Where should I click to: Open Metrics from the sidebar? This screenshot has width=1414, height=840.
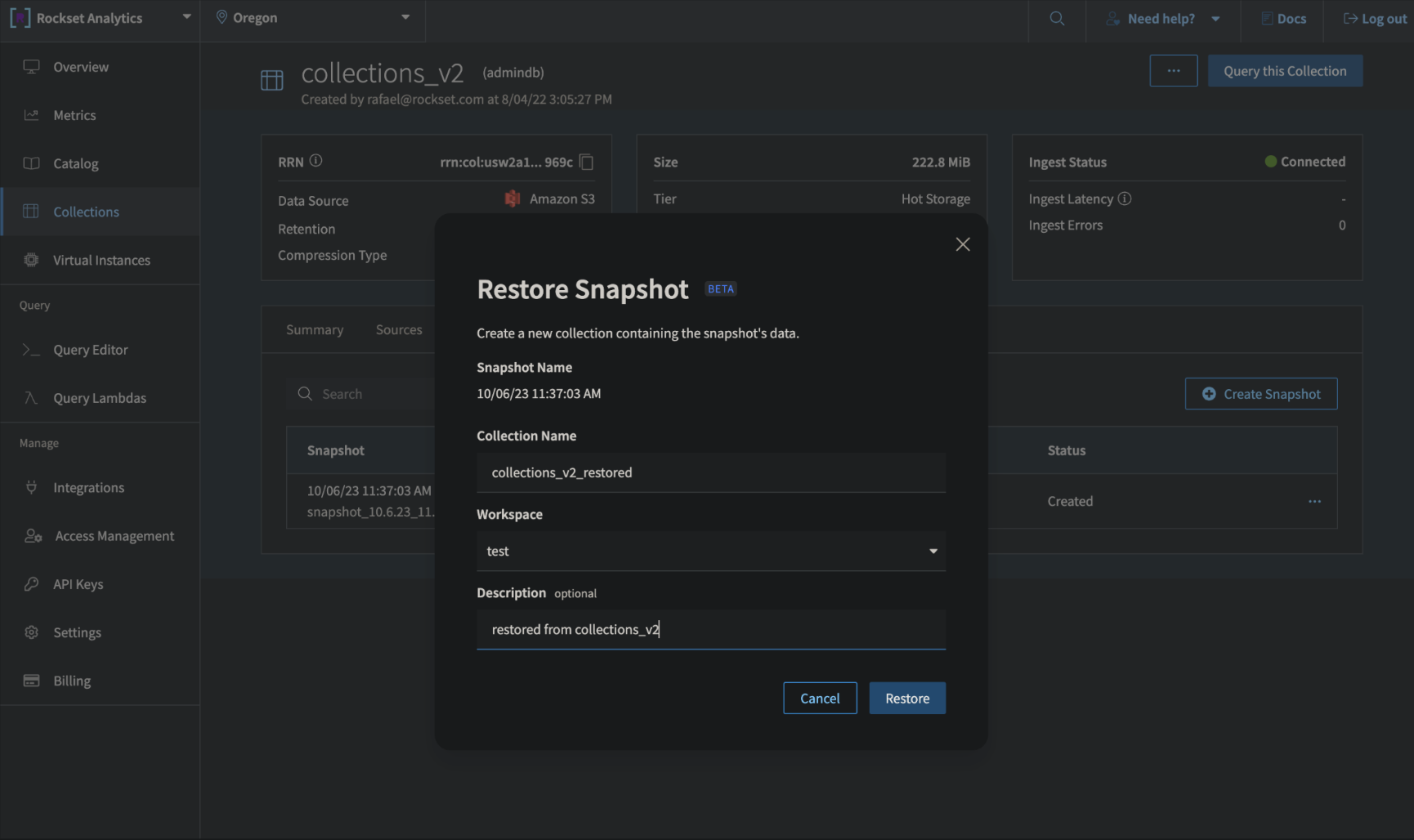click(100, 115)
